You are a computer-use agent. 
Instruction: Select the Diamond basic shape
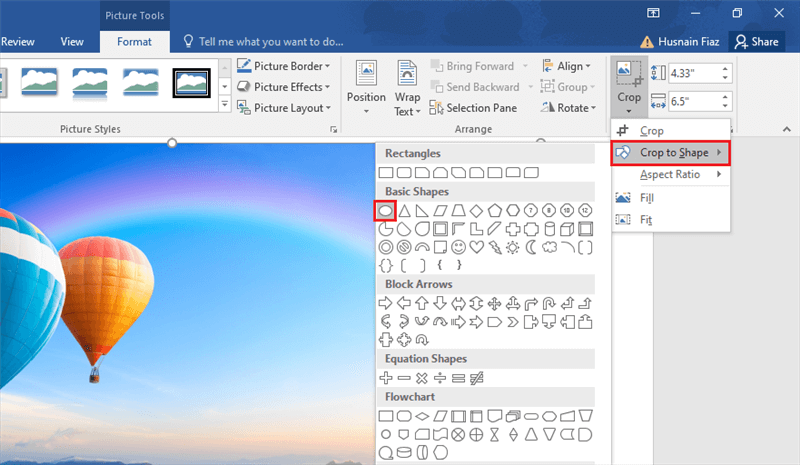[476, 210]
